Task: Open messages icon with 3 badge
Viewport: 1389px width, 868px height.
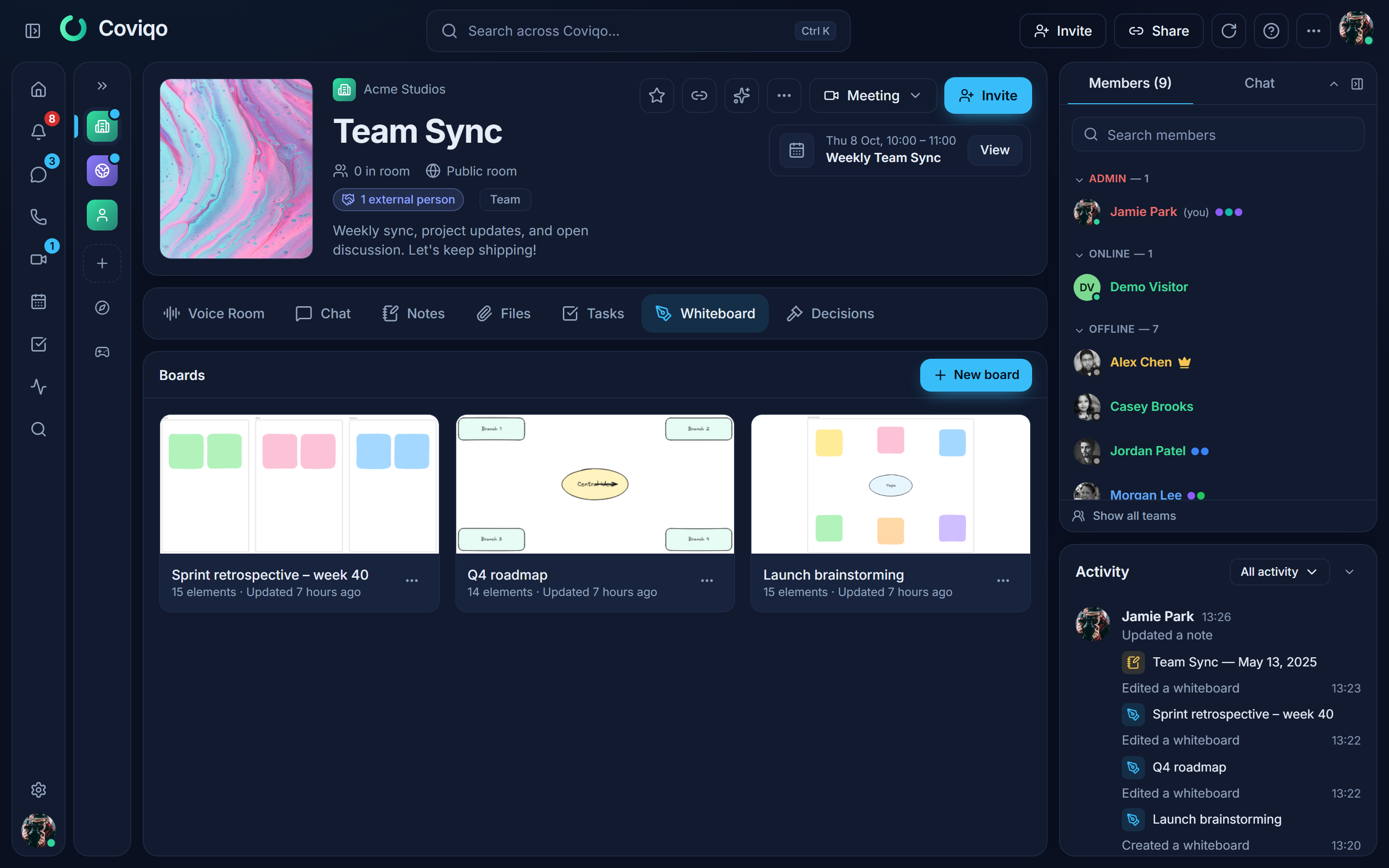Action: (x=39, y=175)
